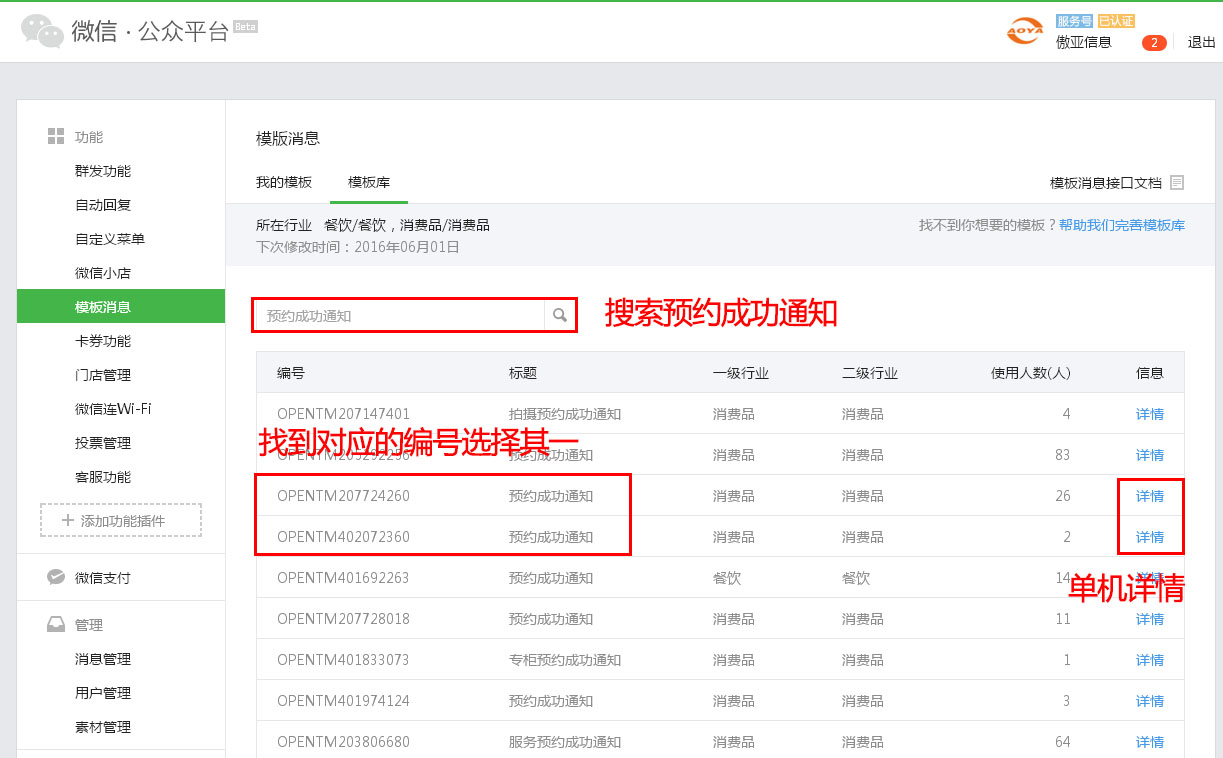Viewport: 1223px width, 758px height.
Task: Click the search magnifier icon
Action: 560,316
